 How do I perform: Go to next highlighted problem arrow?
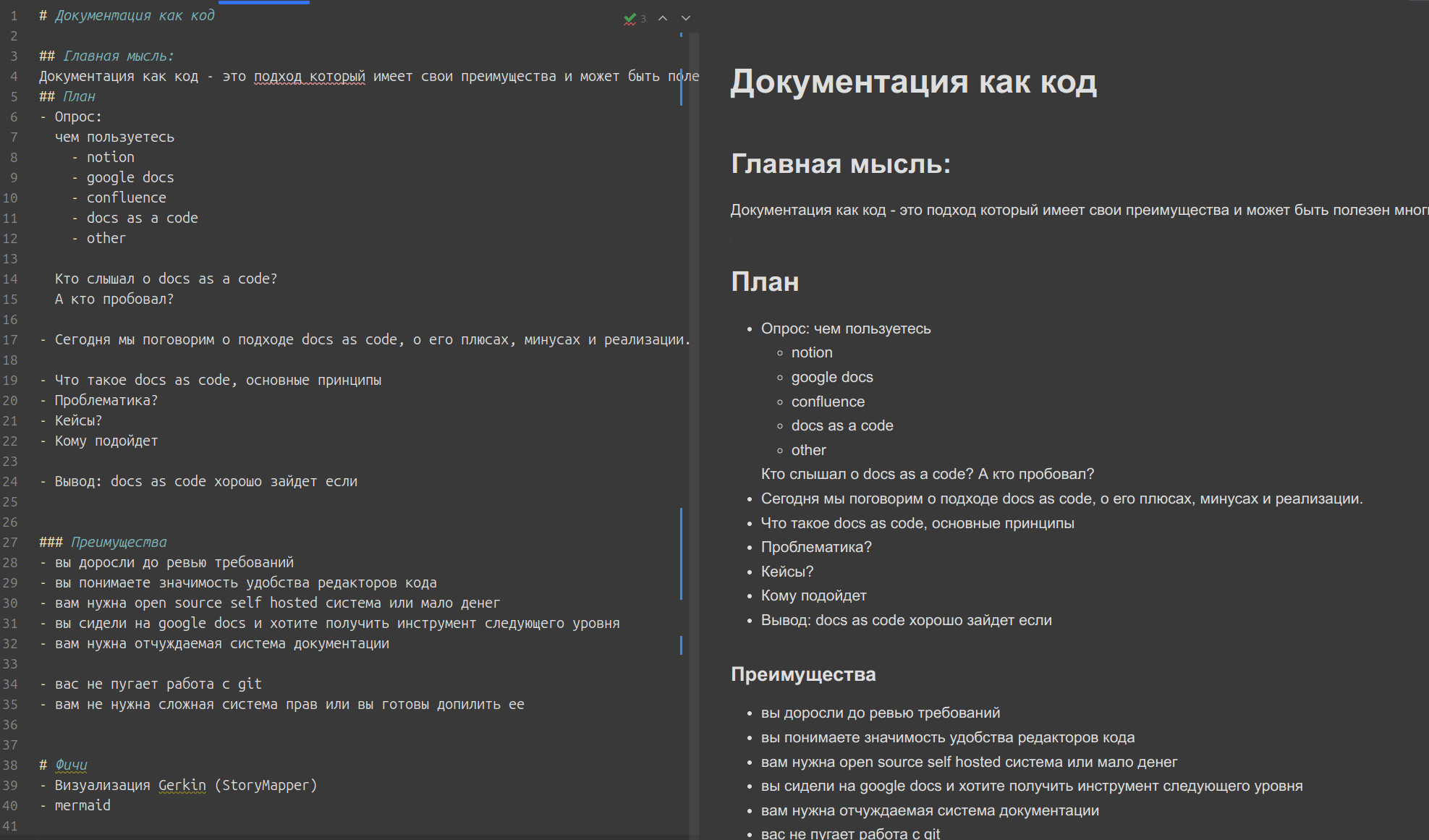click(x=686, y=19)
